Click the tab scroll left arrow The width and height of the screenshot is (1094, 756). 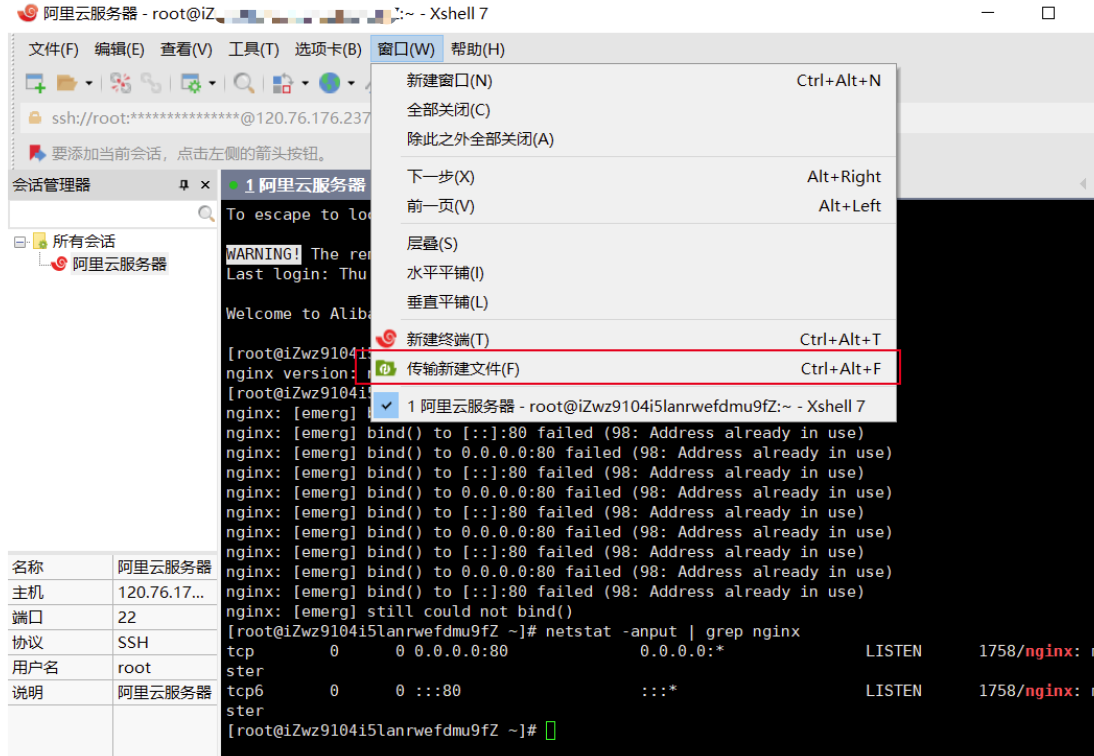1083,184
